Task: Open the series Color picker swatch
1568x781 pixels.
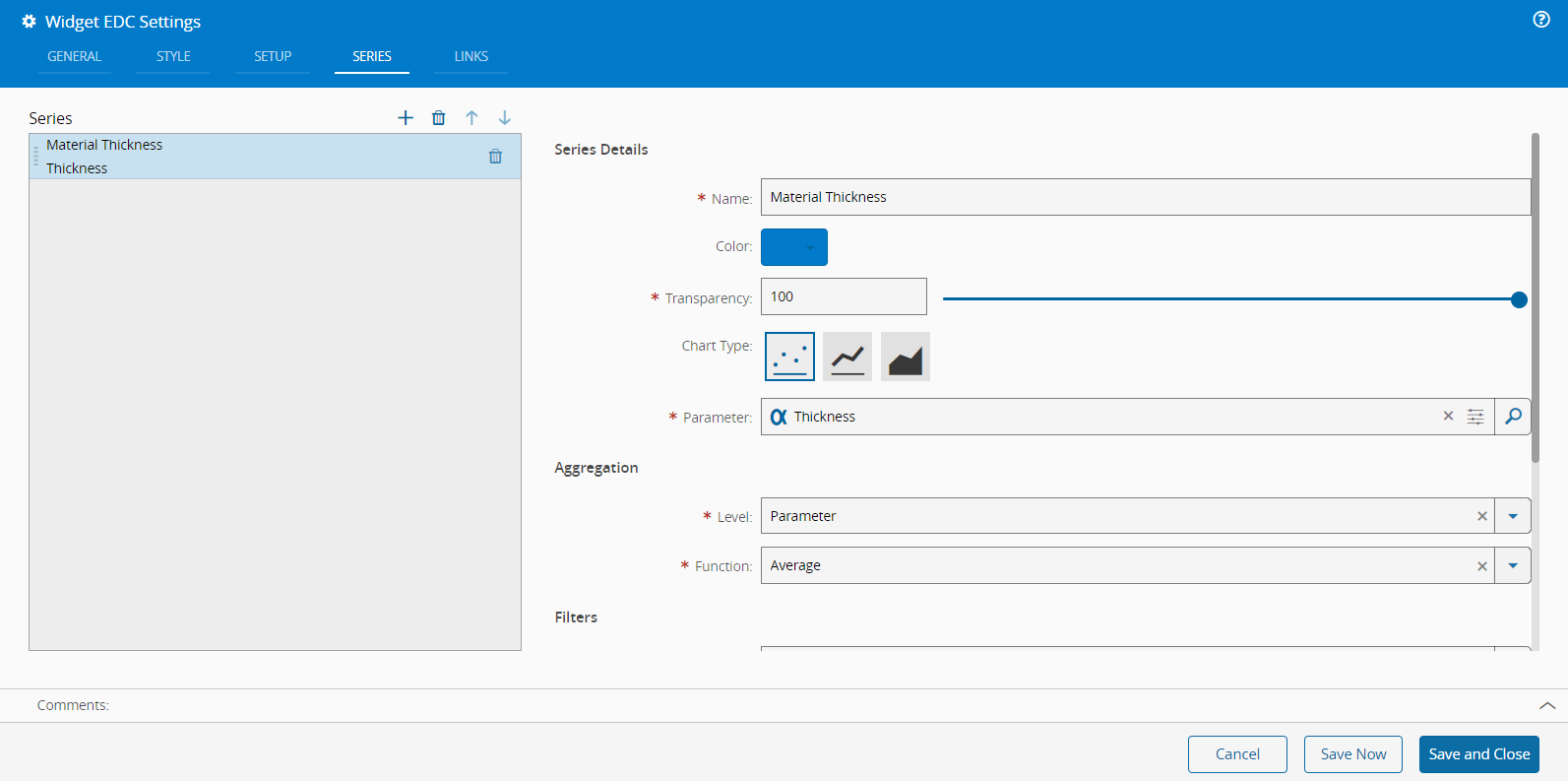Action: [794, 247]
